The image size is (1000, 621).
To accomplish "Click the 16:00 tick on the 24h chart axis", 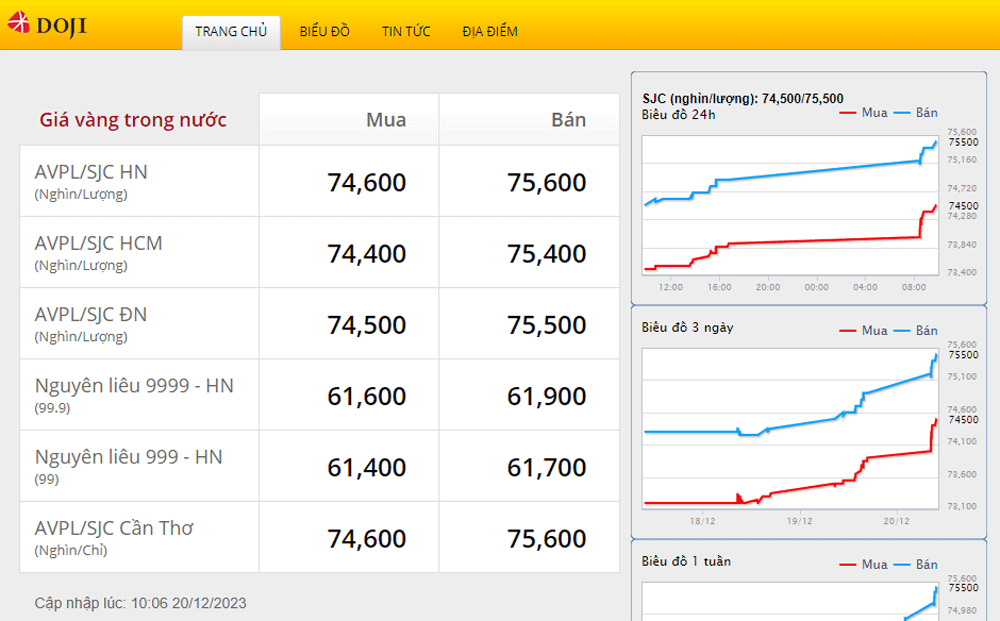I will pos(719,288).
